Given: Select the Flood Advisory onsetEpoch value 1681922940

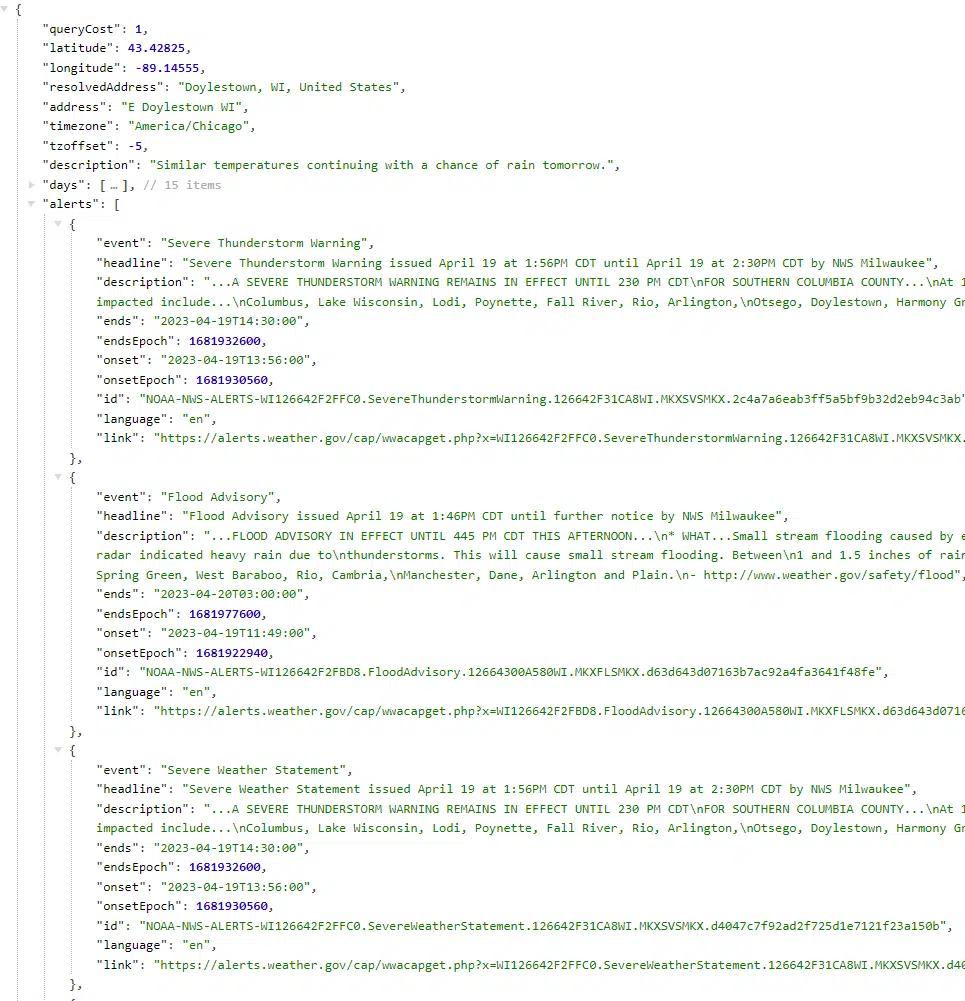Looking at the screenshot, I should [x=234, y=653].
